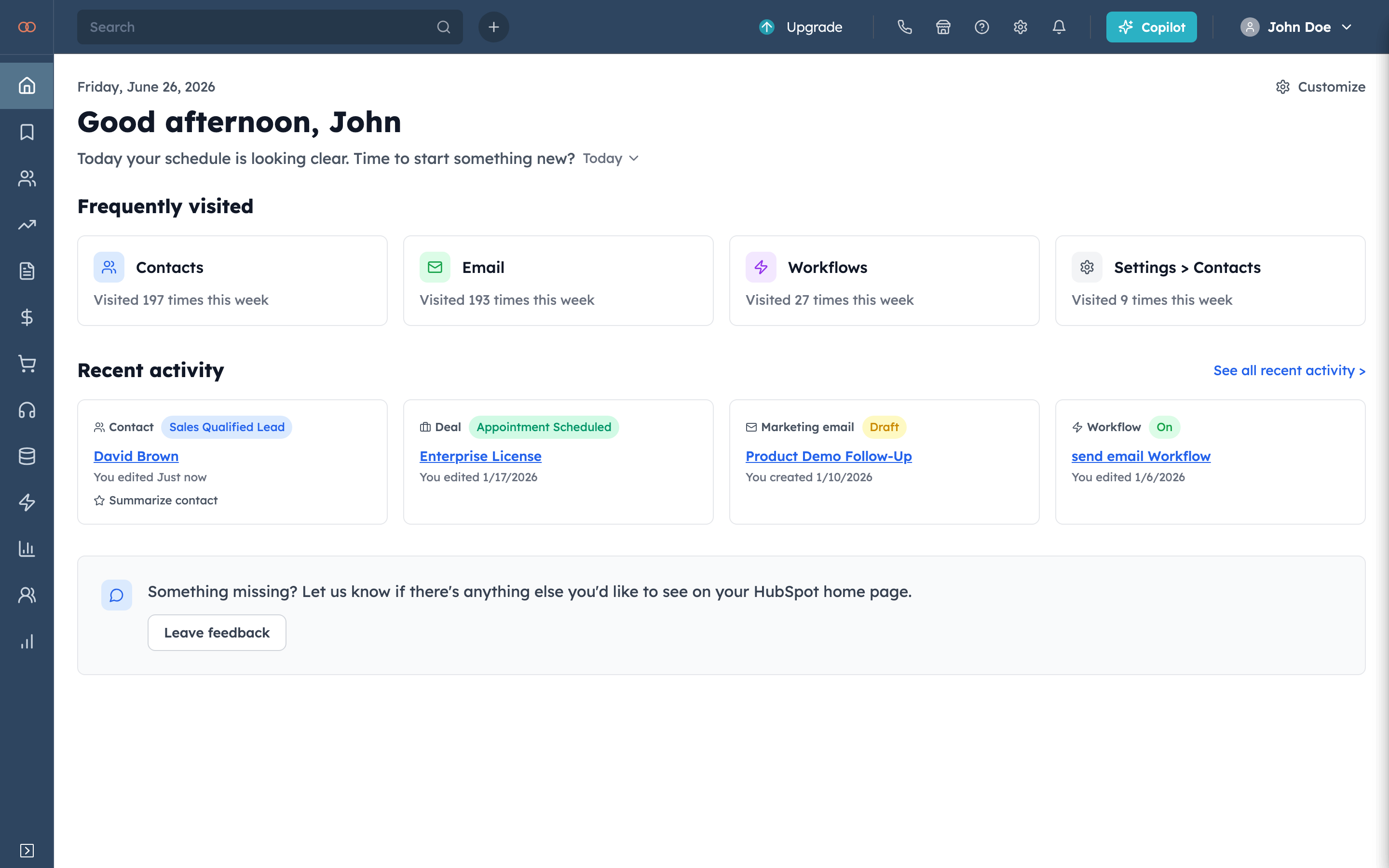
Task: Open the Breeze users sidebar icon
Action: pos(27,596)
